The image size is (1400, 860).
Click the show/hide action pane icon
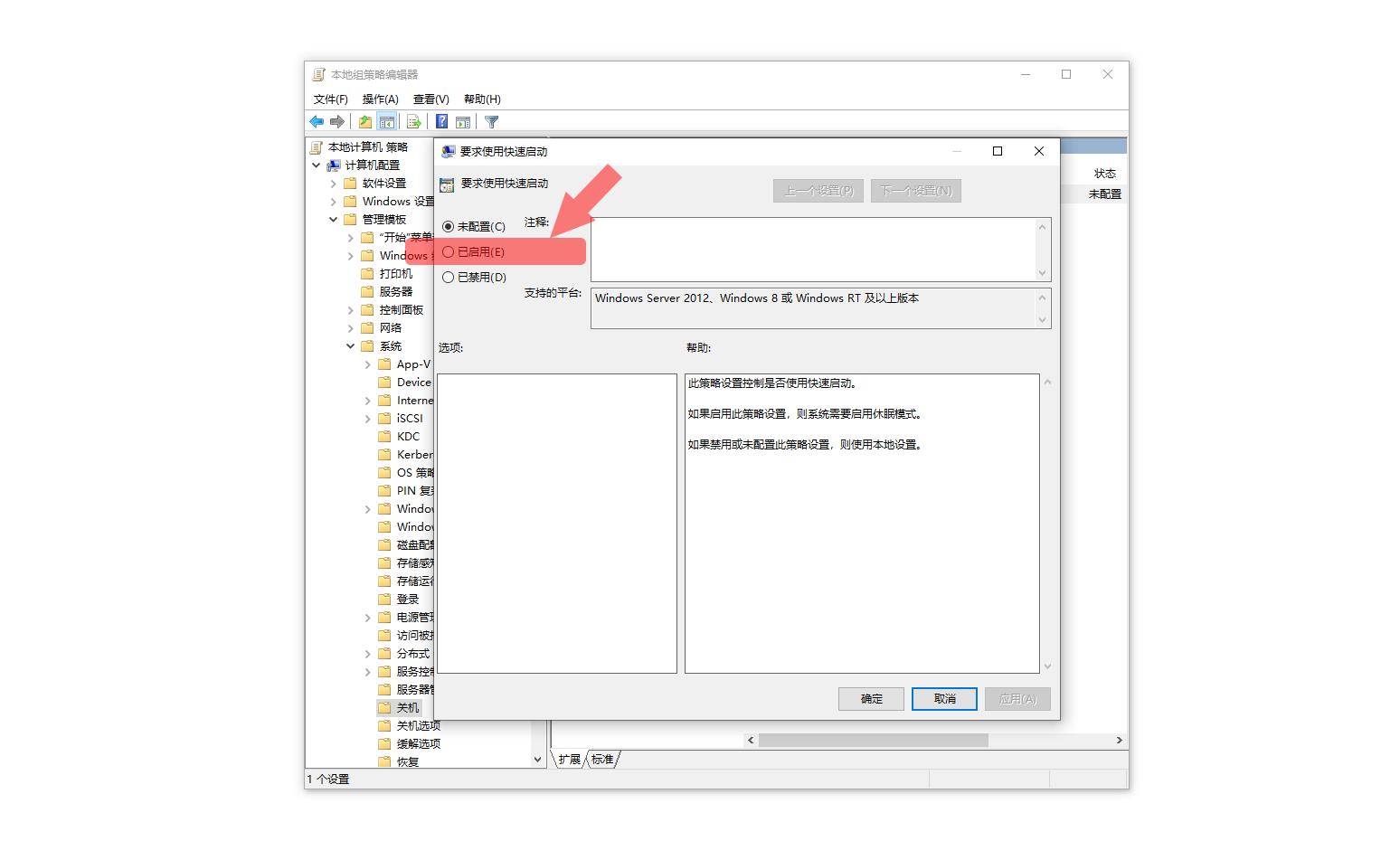click(x=463, y=121)
